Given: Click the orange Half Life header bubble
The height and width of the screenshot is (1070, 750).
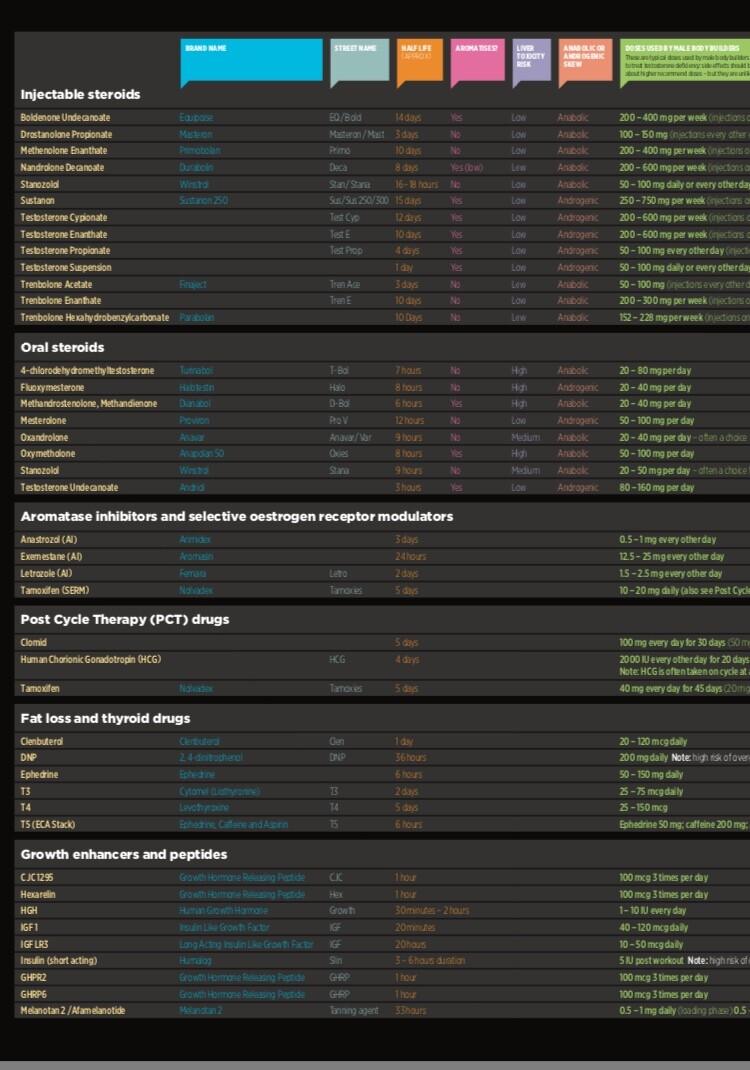Looking at the screenshot, I should [x=420, y=60].
